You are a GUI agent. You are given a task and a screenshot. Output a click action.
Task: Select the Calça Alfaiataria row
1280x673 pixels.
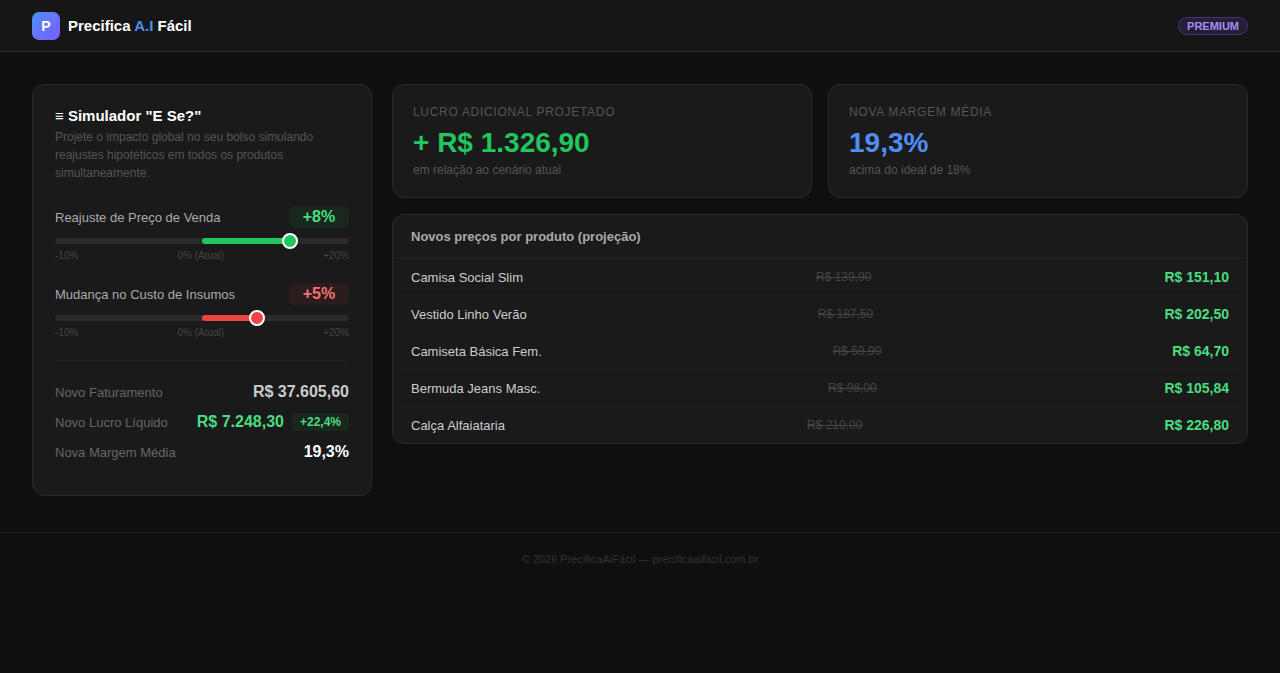(x=820, y=425)
